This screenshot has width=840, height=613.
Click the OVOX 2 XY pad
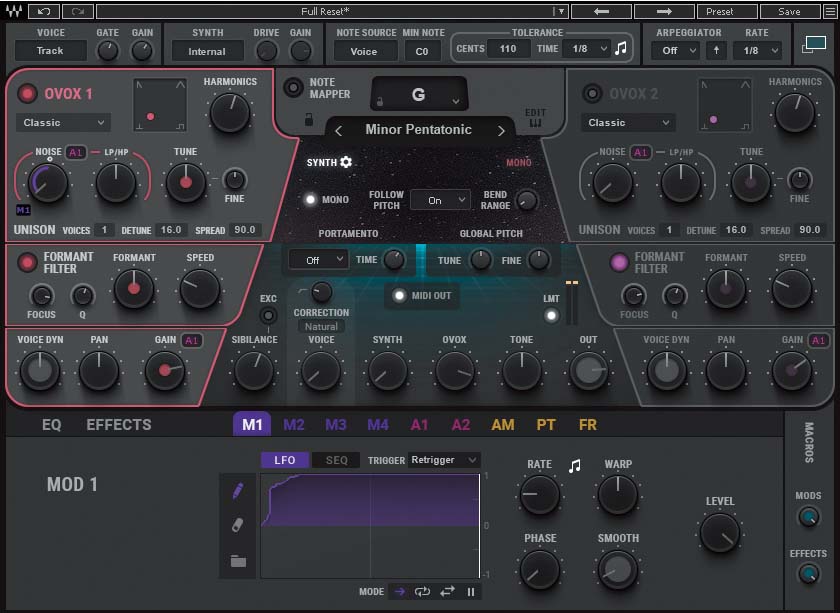point(725,105)
